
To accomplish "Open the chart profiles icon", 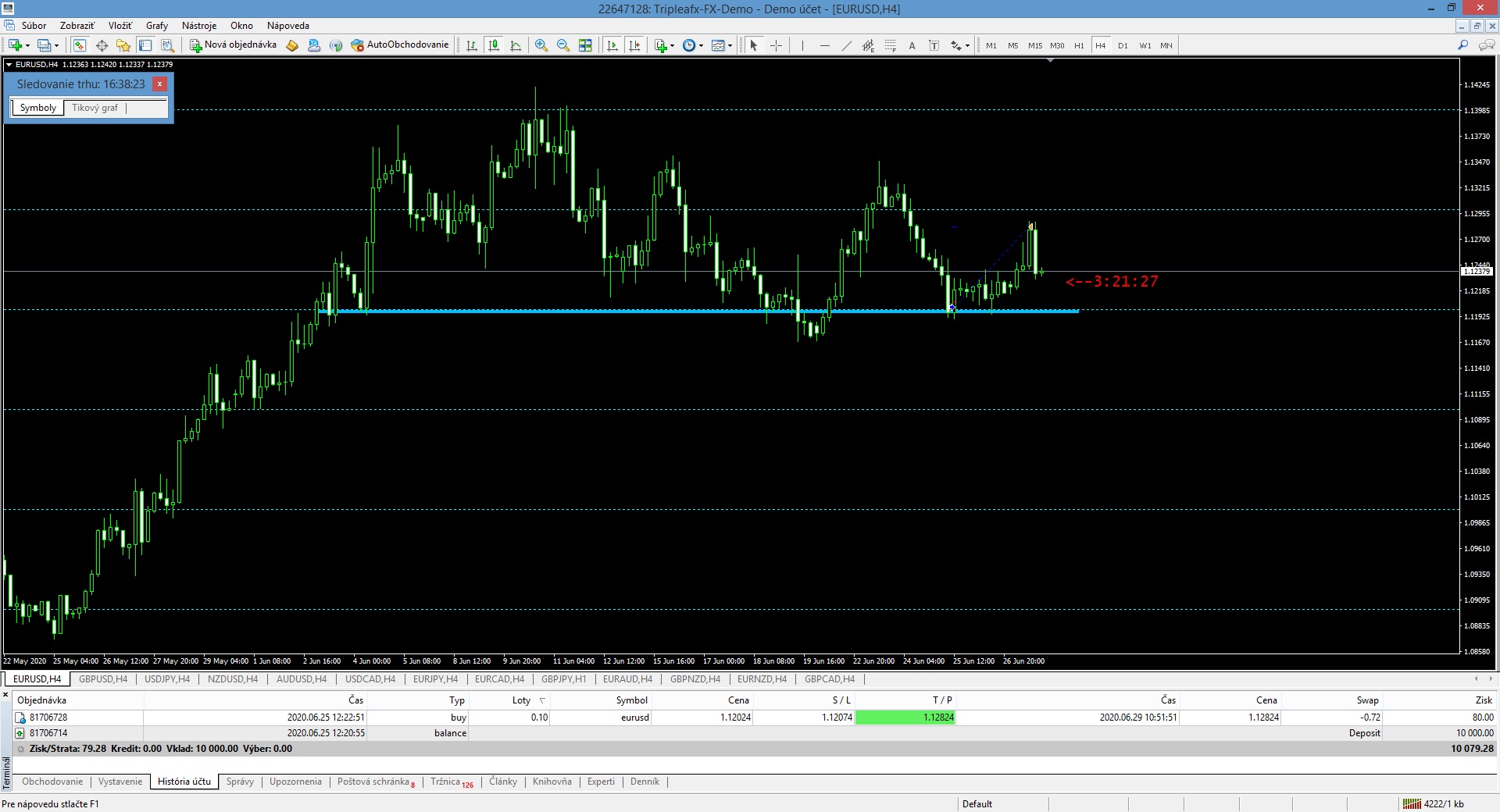I will point(45,45).
